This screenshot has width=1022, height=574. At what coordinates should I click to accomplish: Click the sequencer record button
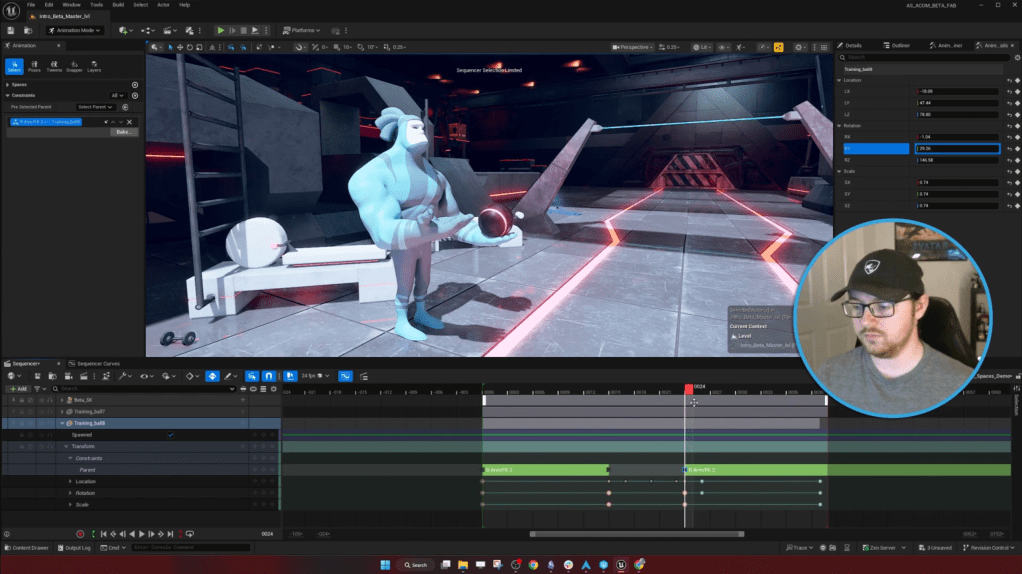tap(81, 534)
